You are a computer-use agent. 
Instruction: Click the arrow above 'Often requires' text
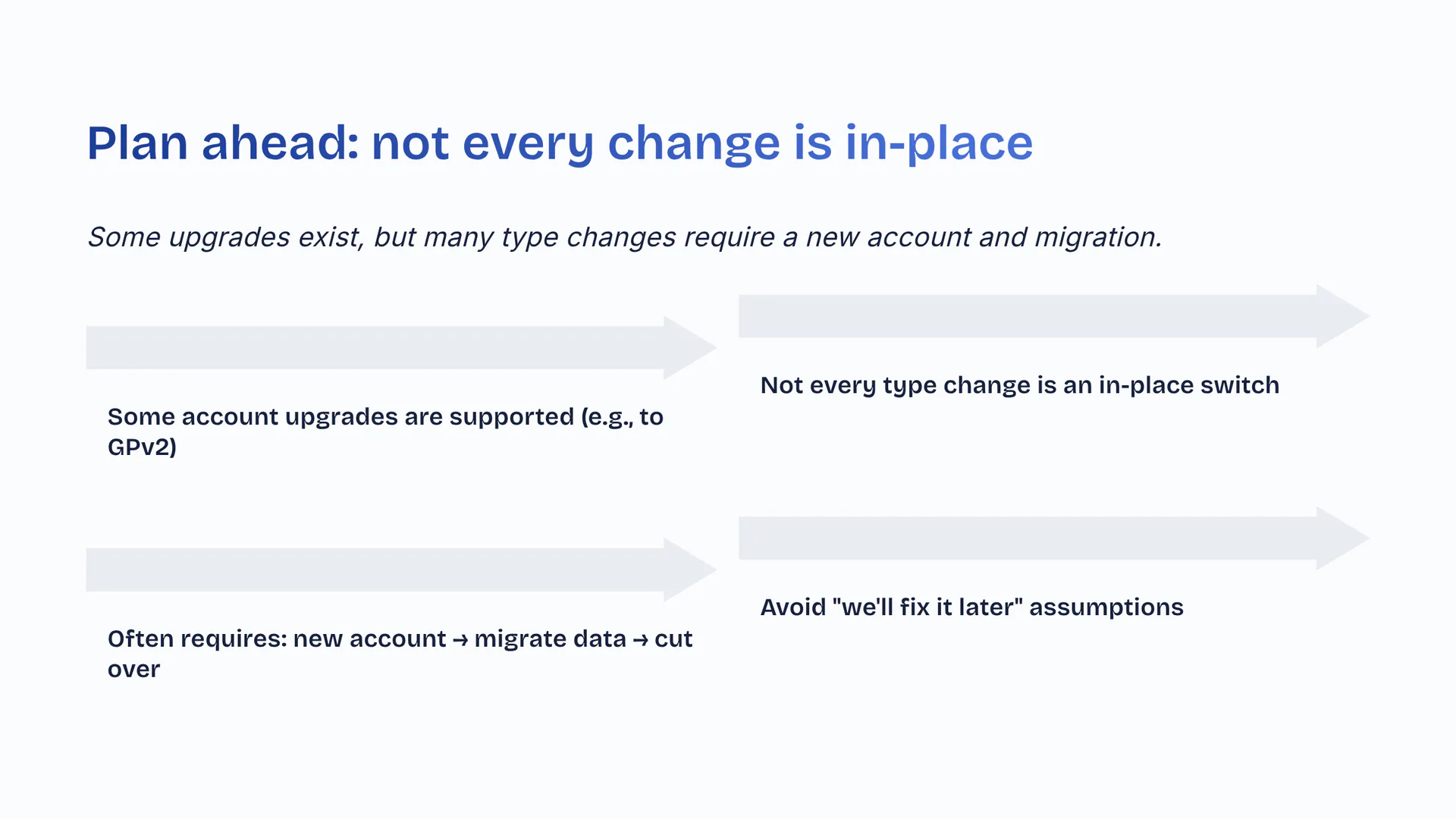[379, 570]
